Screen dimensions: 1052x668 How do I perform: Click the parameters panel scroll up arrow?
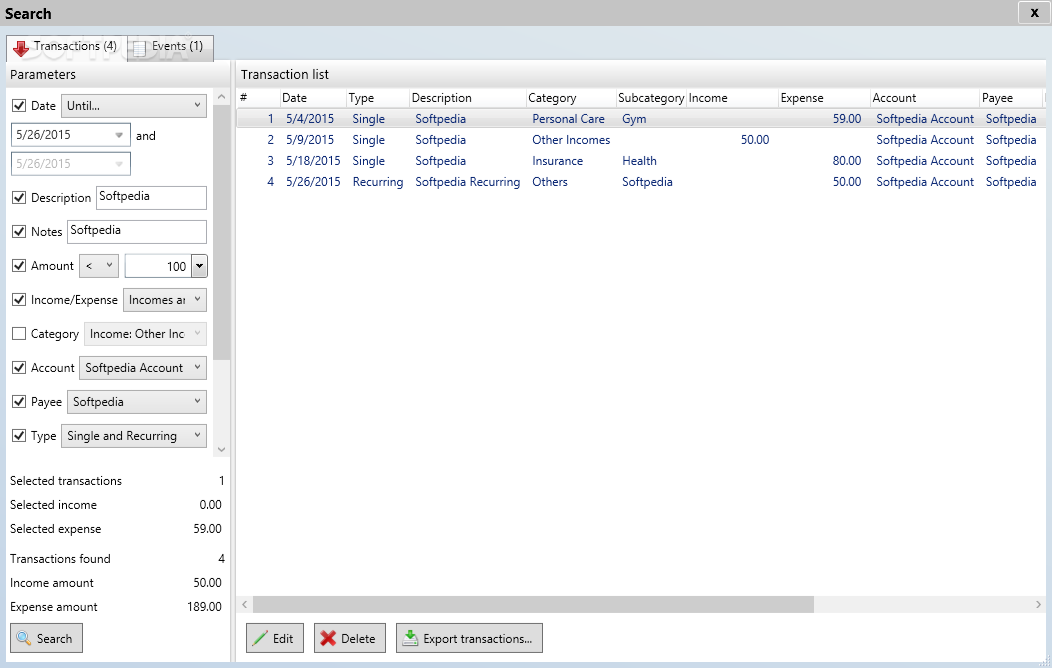221,97
